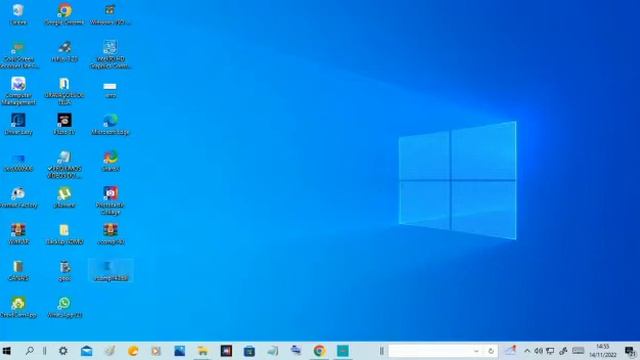Image resolution: width=640 pixels, height=360 pixels.
Task: Select the black Filmora desktop icon
Action: tap(64, 124)
